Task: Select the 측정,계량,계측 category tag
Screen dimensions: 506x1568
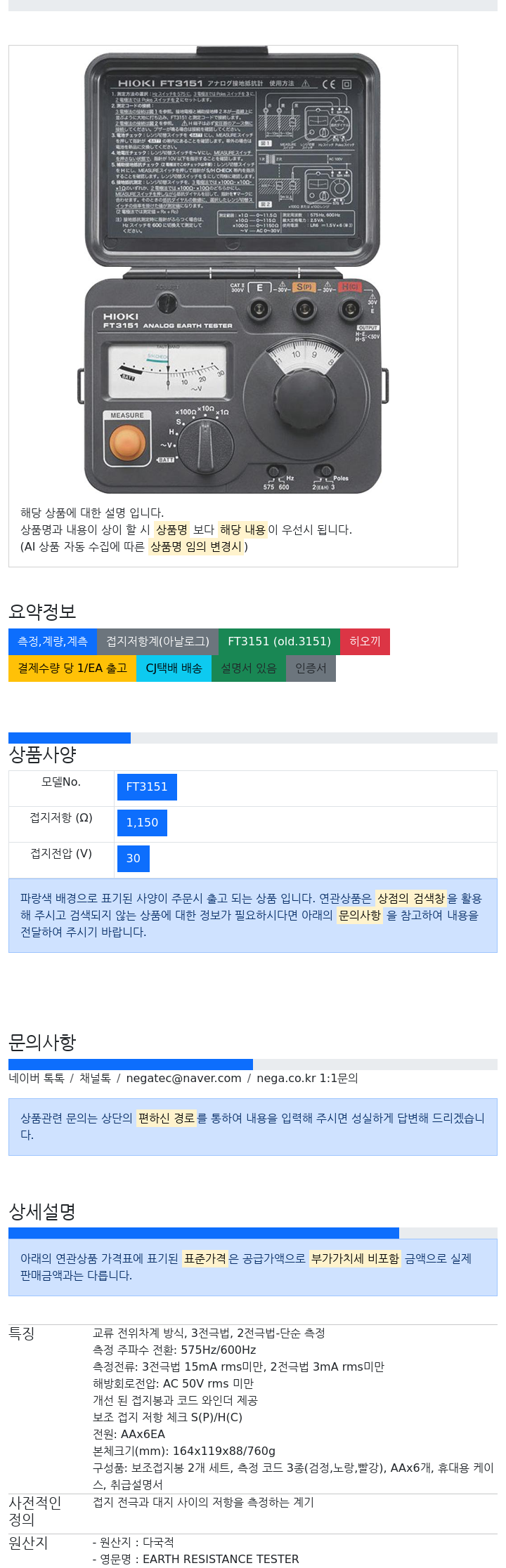Action: [53, 642]
